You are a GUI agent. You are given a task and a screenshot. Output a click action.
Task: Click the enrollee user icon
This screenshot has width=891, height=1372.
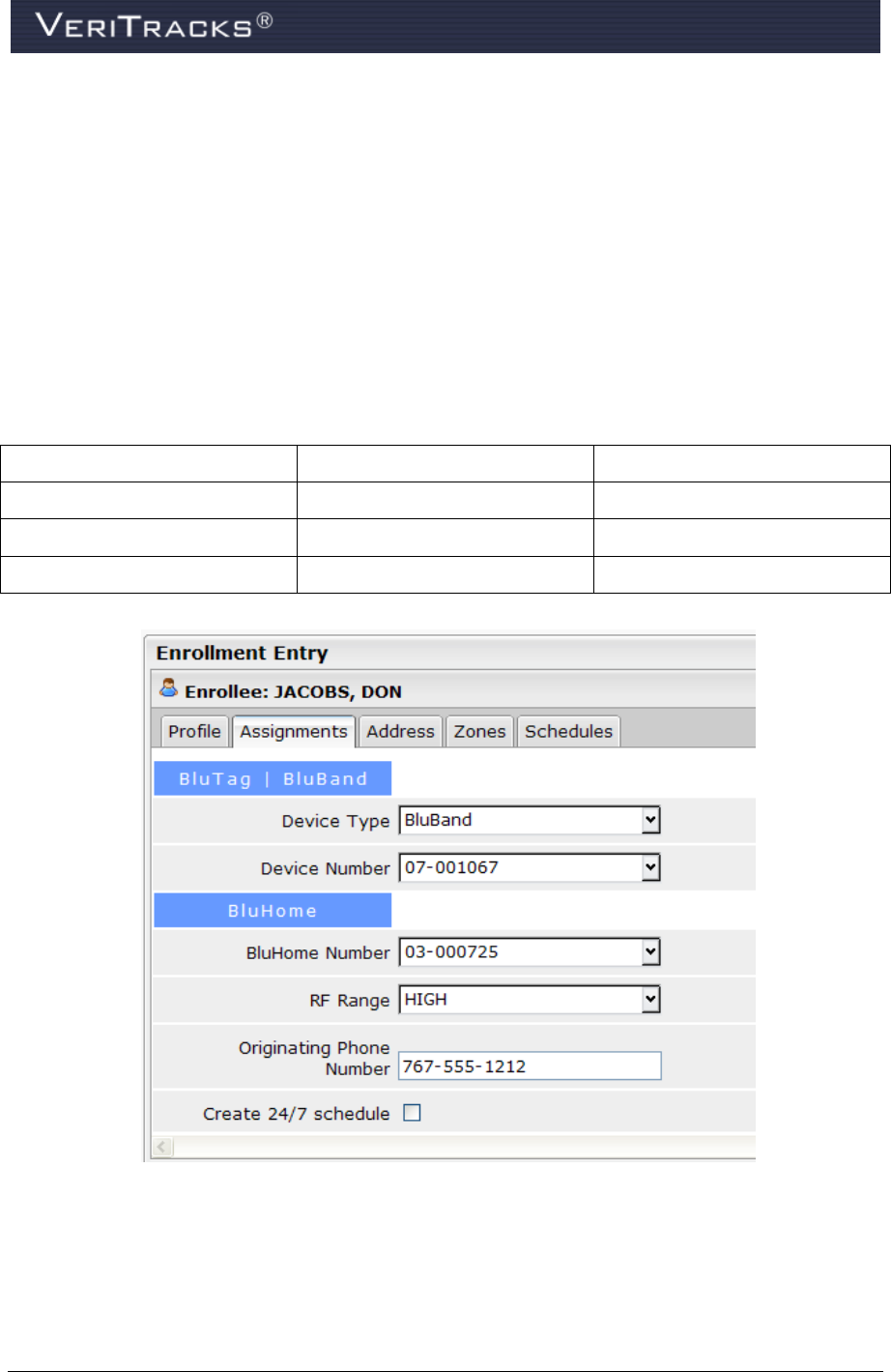[169, 688]
